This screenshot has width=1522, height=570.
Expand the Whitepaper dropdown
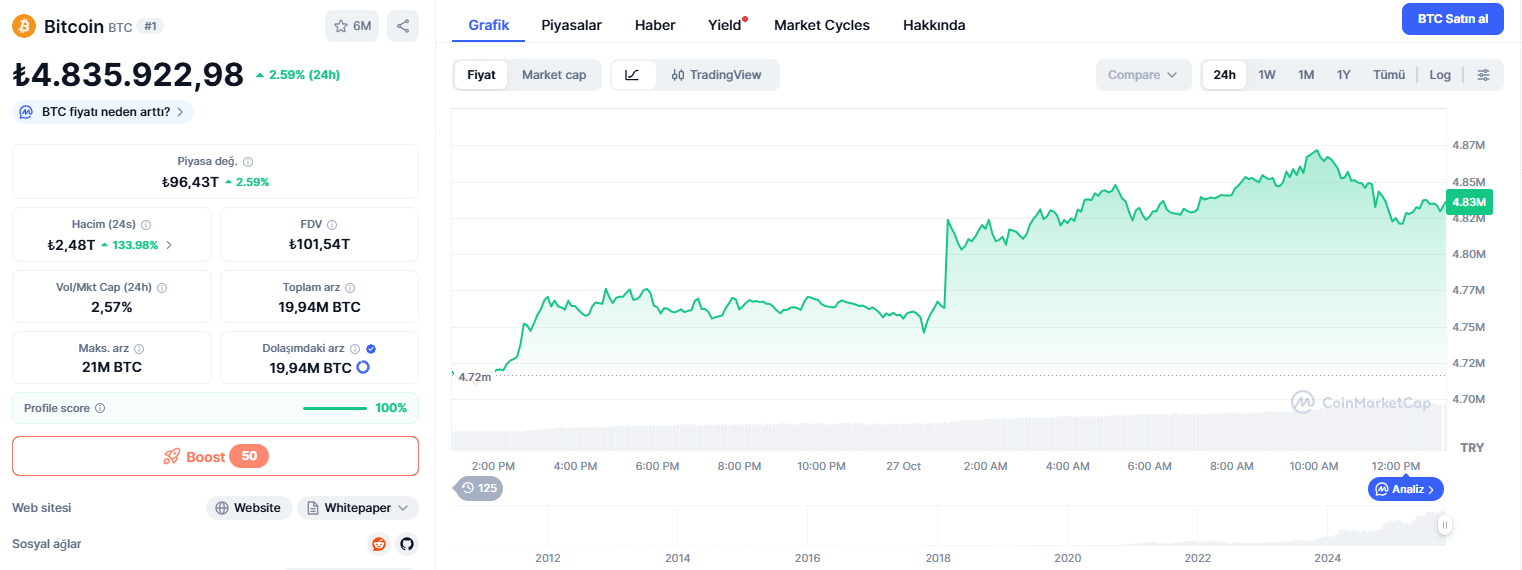358,508
